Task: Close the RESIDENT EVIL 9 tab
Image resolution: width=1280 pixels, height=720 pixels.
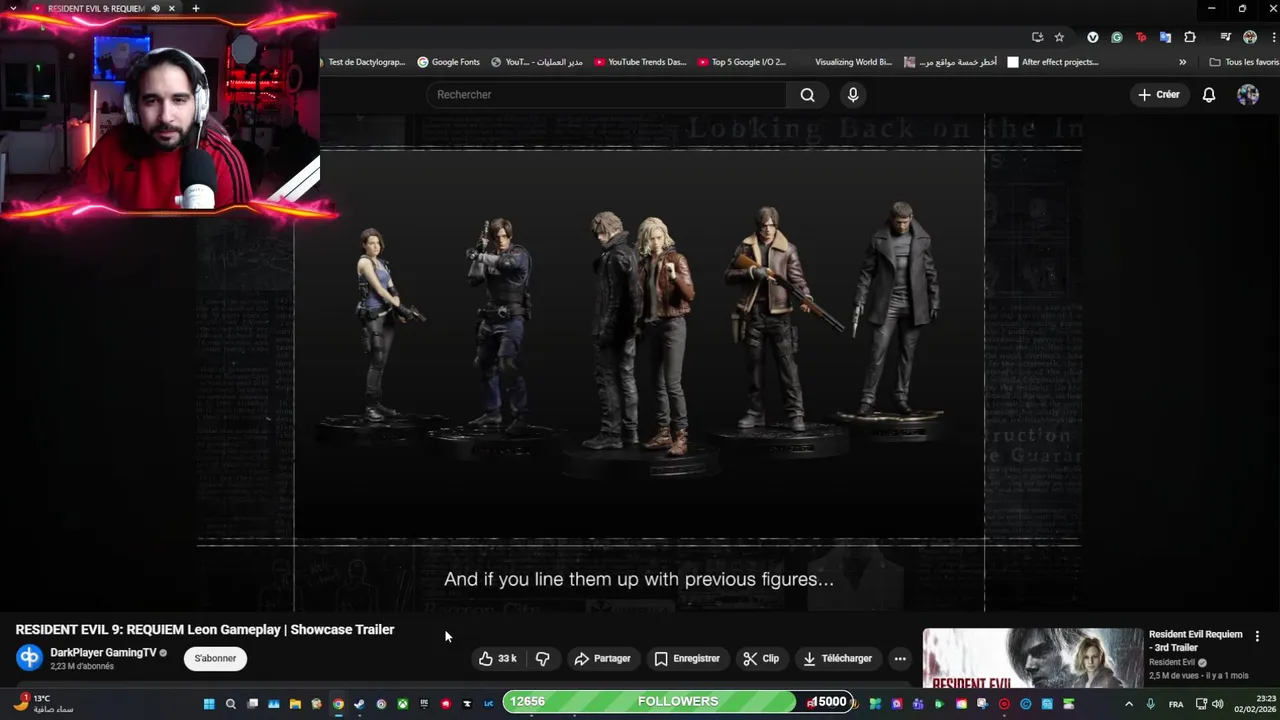Action: click(x=172, y=9)
